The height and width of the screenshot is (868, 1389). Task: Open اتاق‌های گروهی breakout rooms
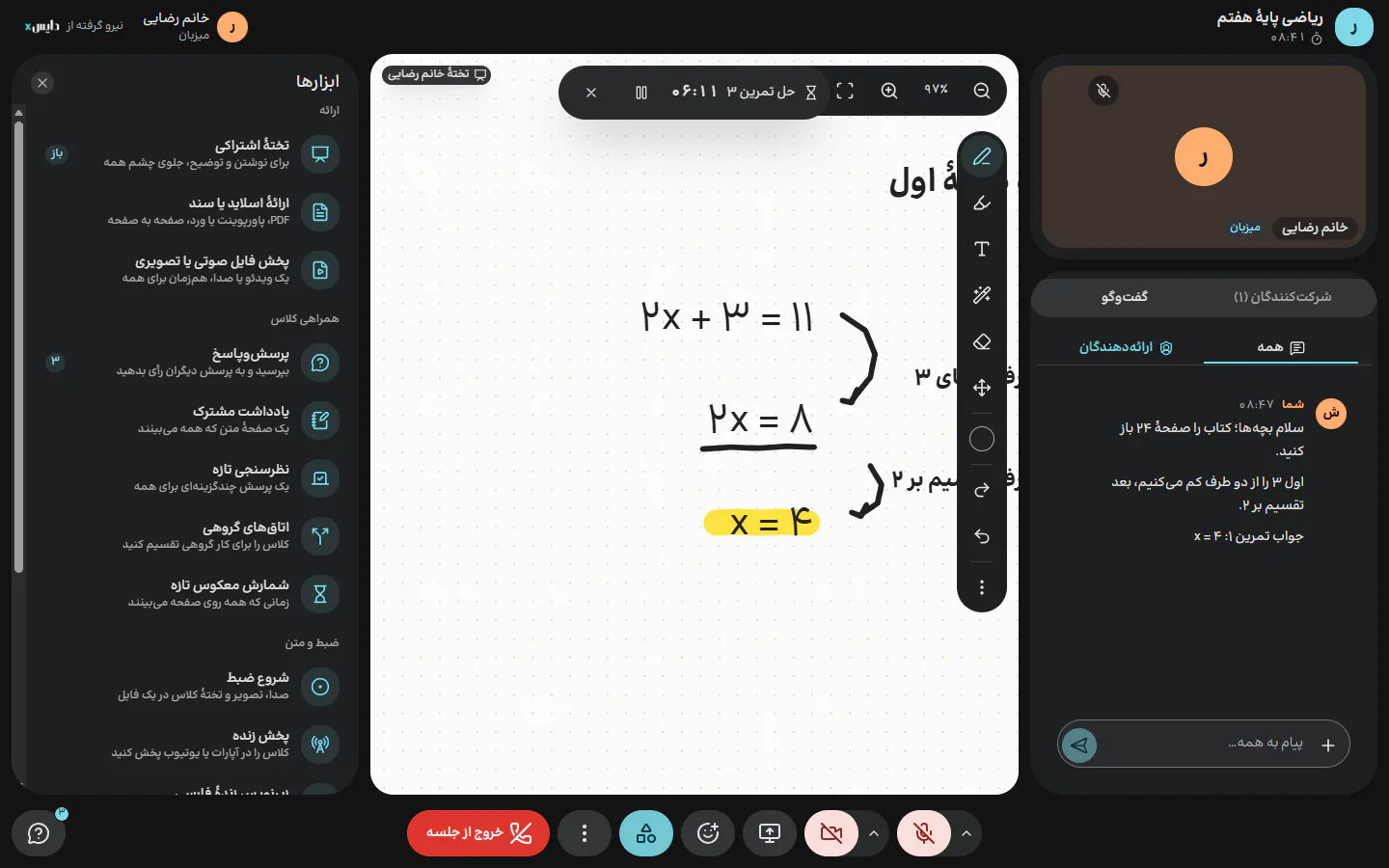click(183, 536)
